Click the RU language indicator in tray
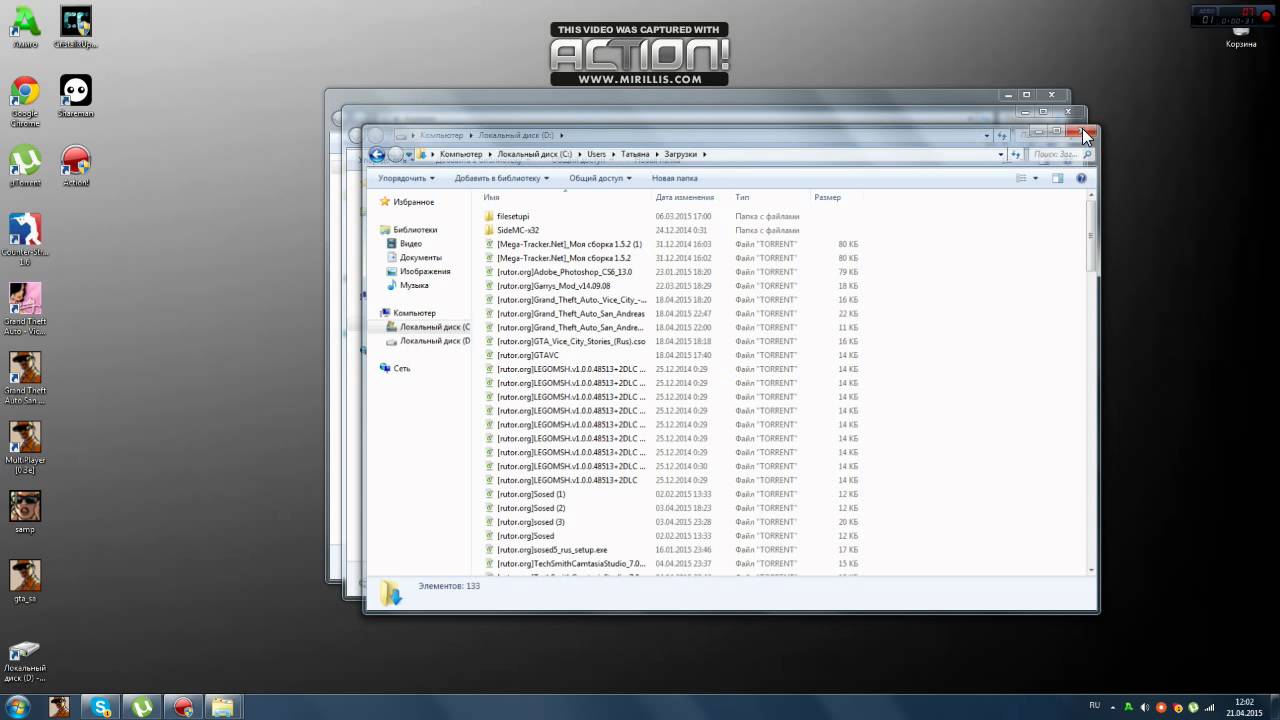The image size is (1280, 720). coord(1094,706)
